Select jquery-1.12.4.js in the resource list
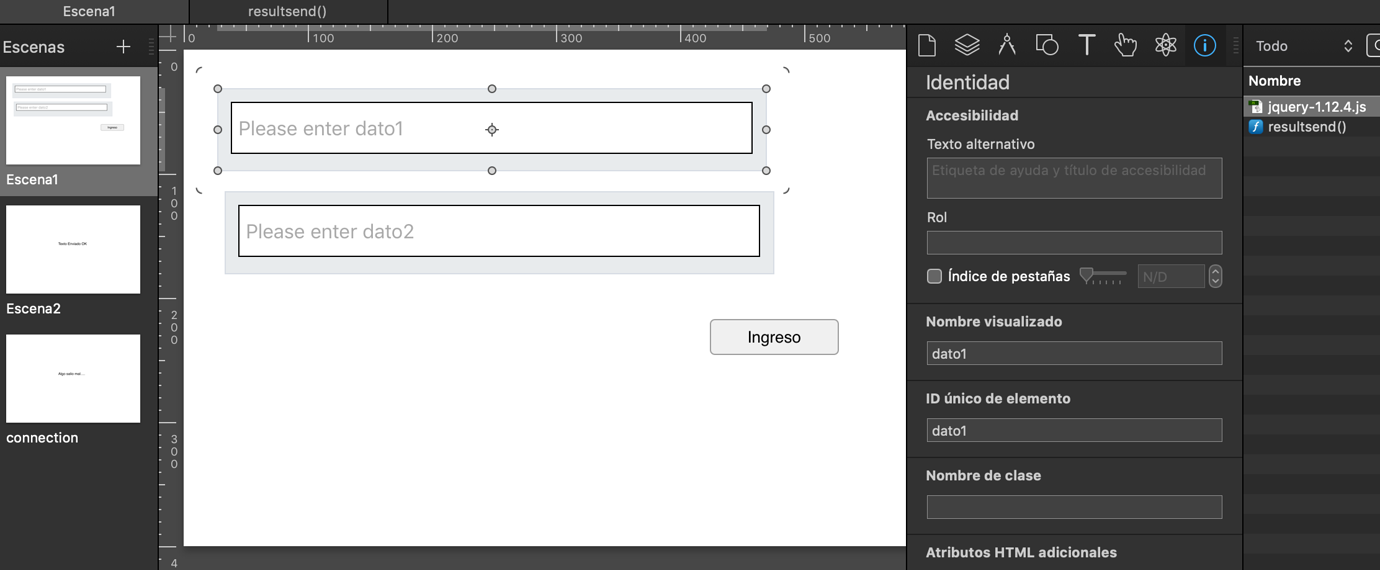Image resolution: width=1380 pixels, height=570 pixels. (x=1315, y=106)
